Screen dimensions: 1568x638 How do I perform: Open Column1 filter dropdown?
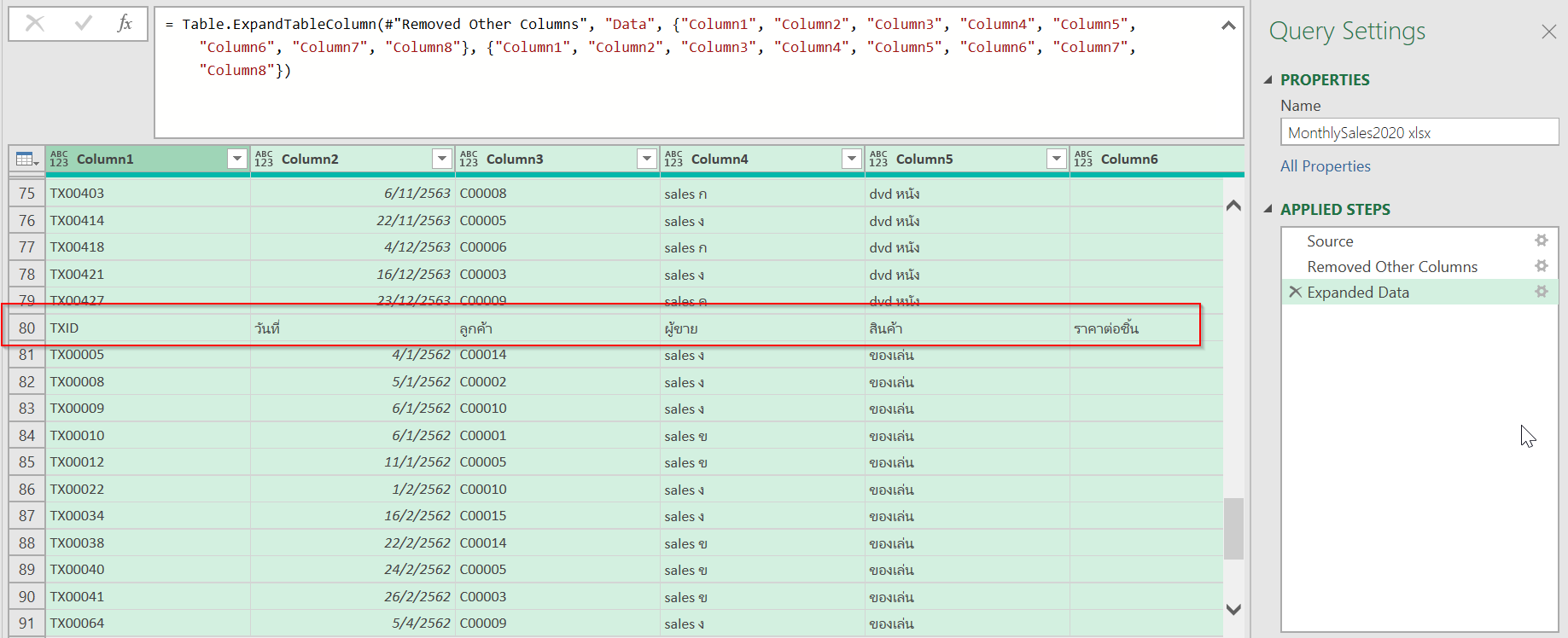tap(236, 159)
